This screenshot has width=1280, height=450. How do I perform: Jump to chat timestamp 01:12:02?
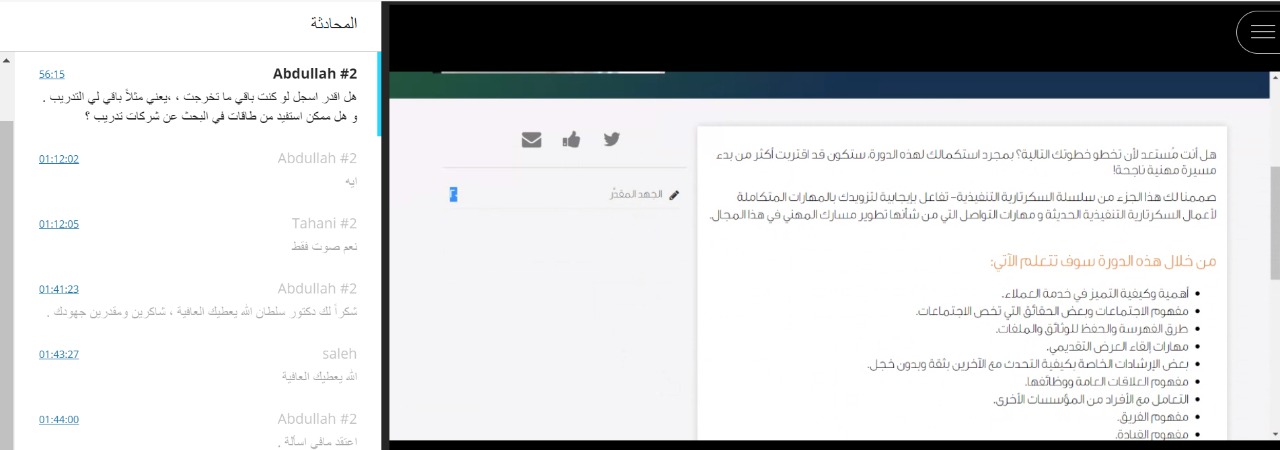(x=59, y=159)
